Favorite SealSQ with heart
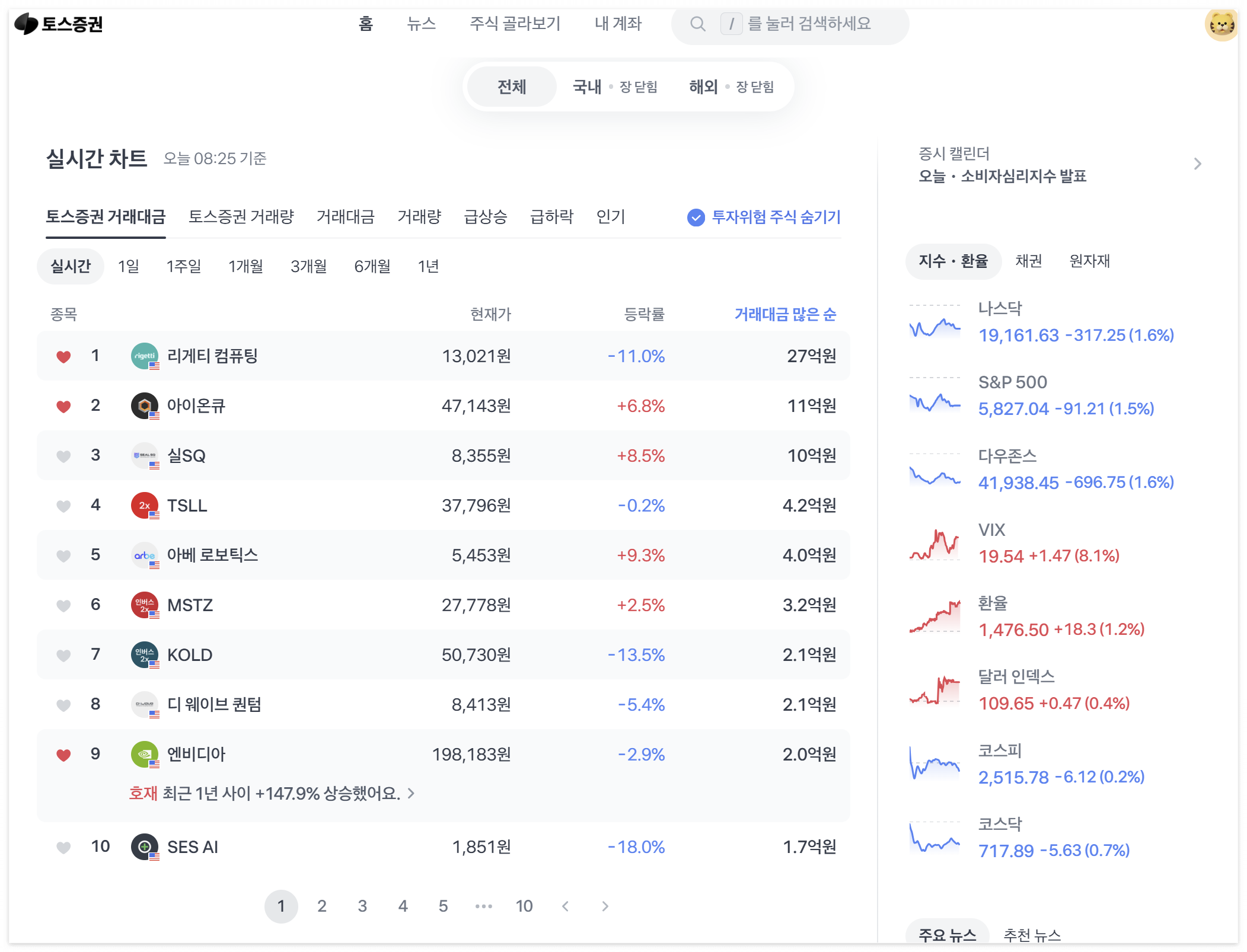This screenshot has width=1247, height=952. click(63, 456)
